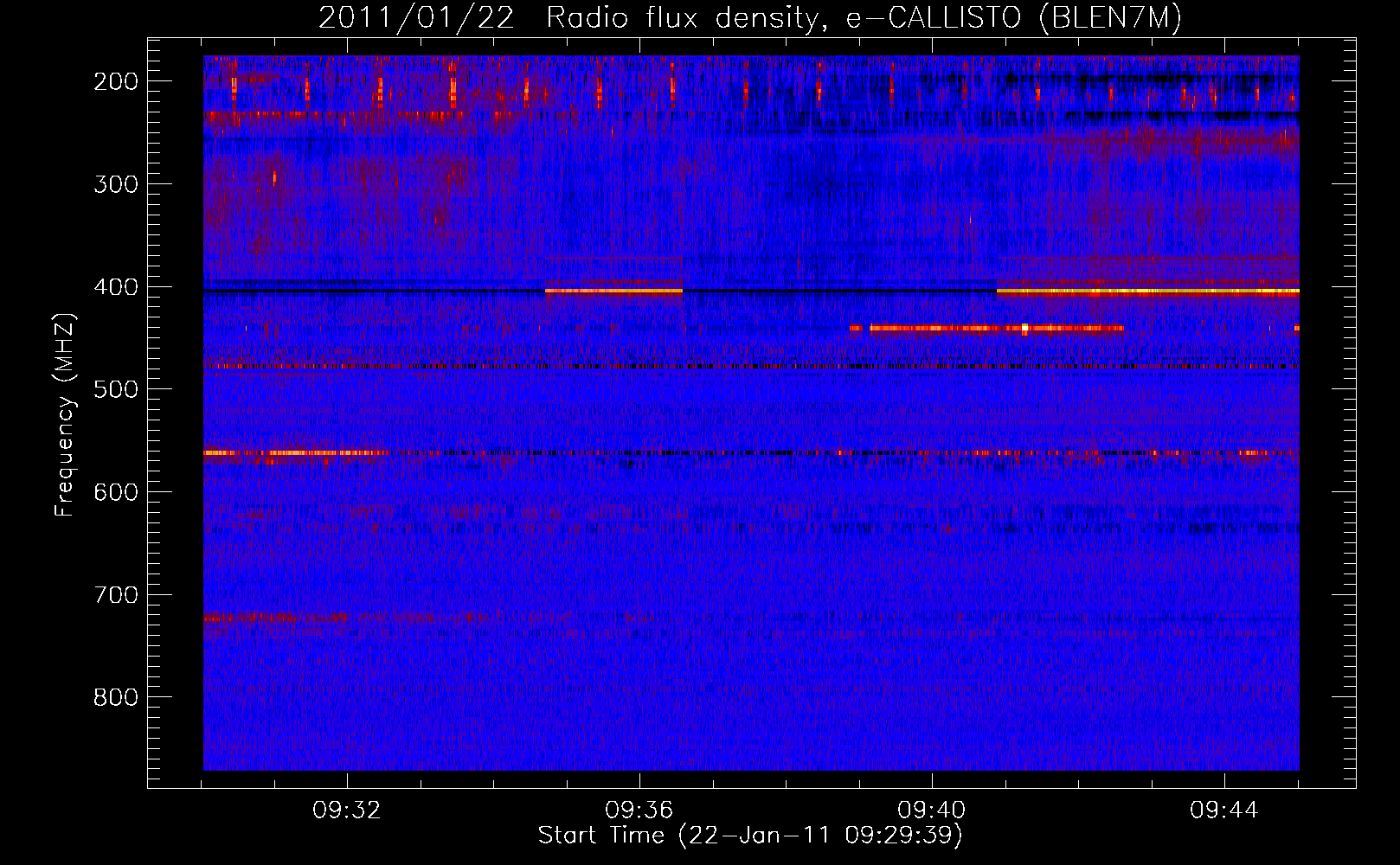The height and width of the screenshot is (865, 1400).
Task: Click the 09:32 time tick label
Action: pos(347,811)
